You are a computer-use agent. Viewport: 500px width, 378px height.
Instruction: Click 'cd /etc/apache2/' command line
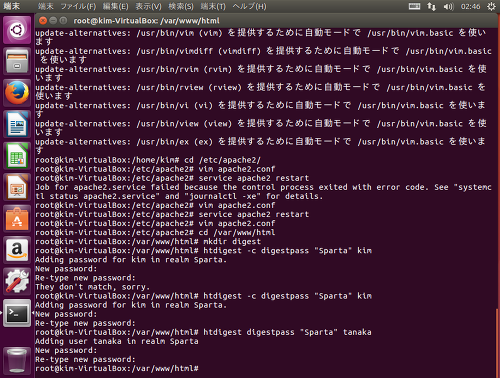148,160
